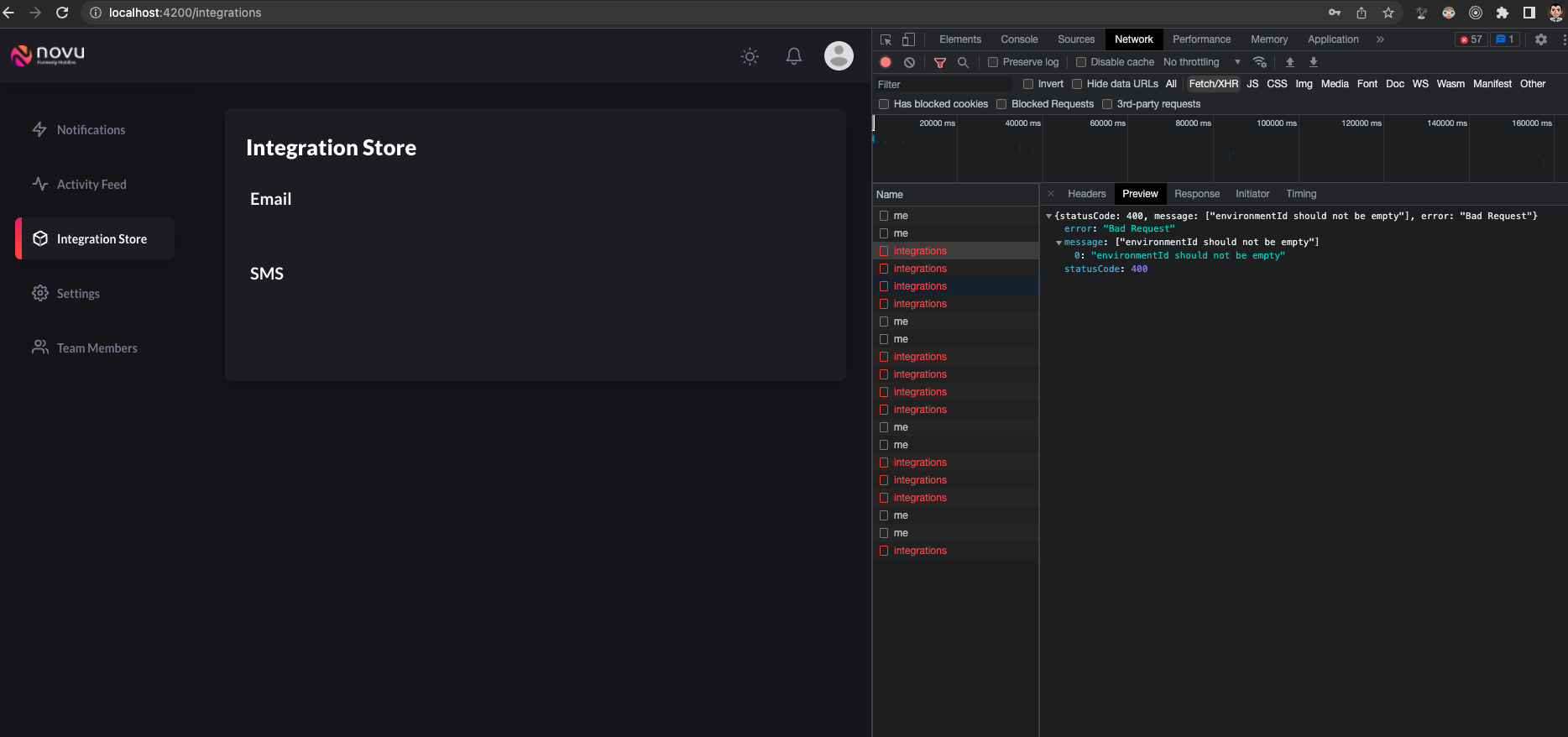
Task: Check 3rd-party requests
Action: pyautogui.click(x=1107, y=104)
